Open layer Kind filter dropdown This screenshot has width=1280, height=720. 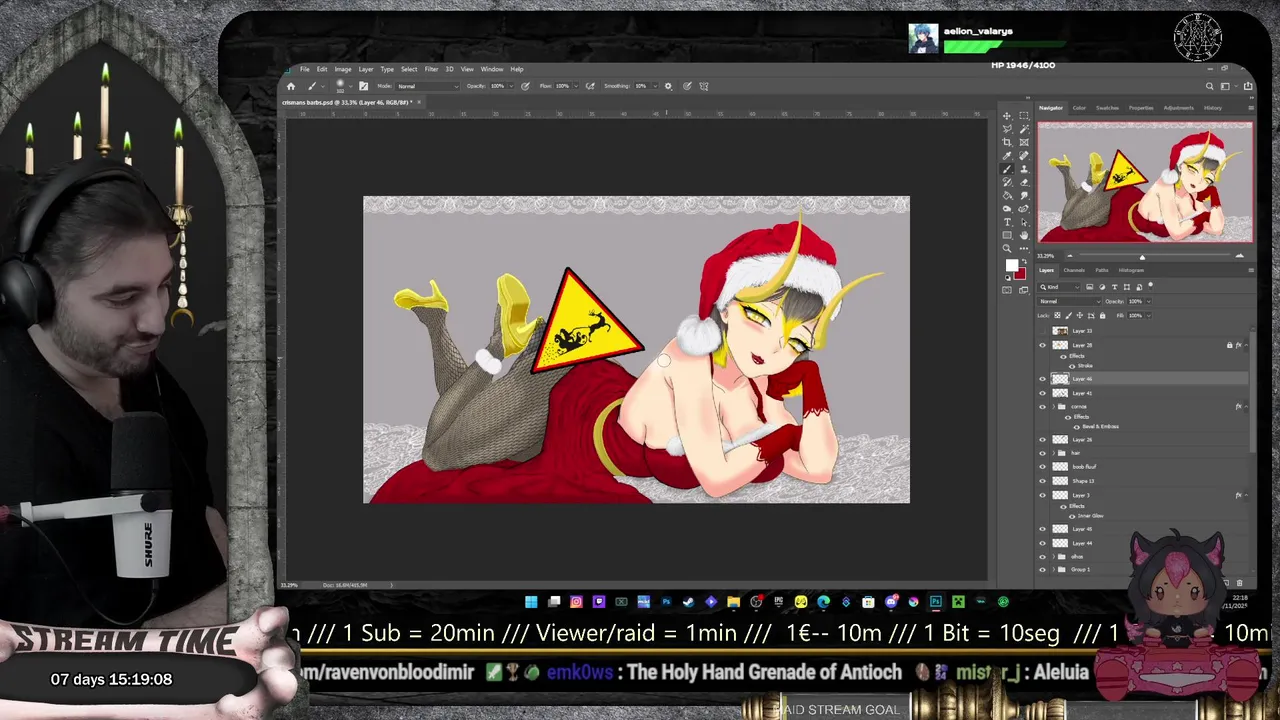click(1059, 287)
